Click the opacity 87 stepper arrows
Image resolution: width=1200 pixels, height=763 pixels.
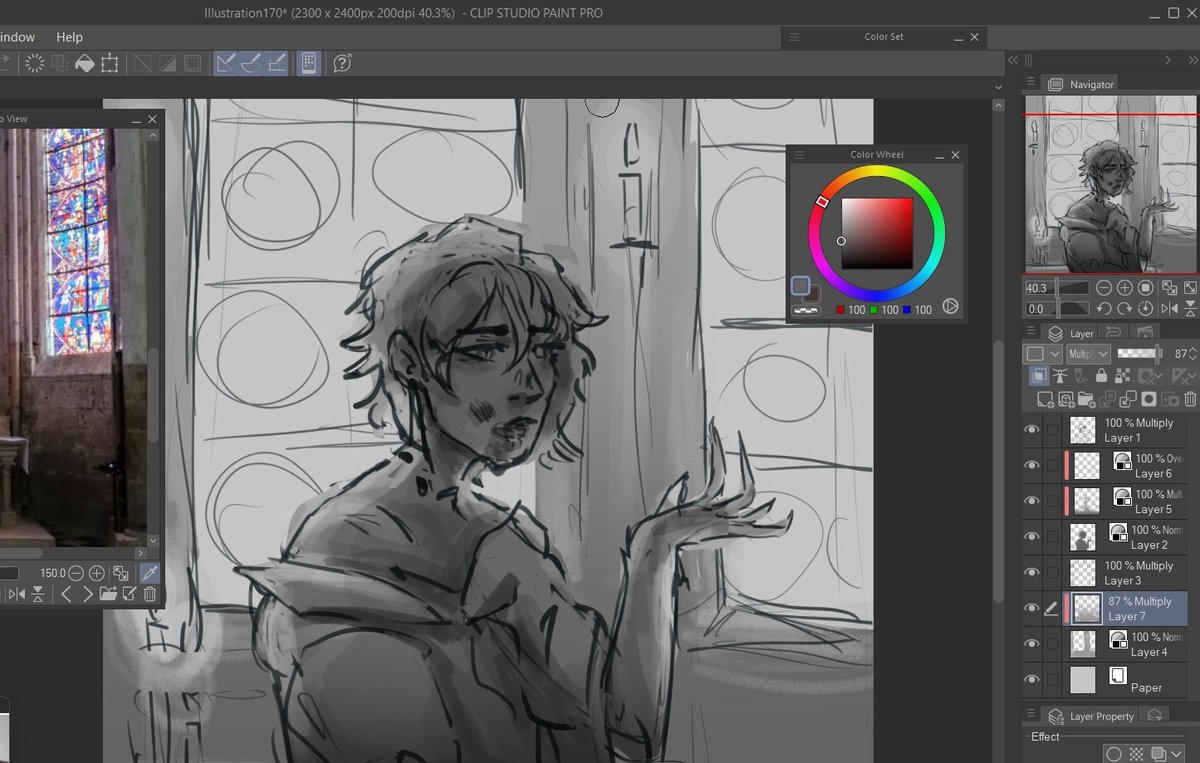click(1193, 354)
